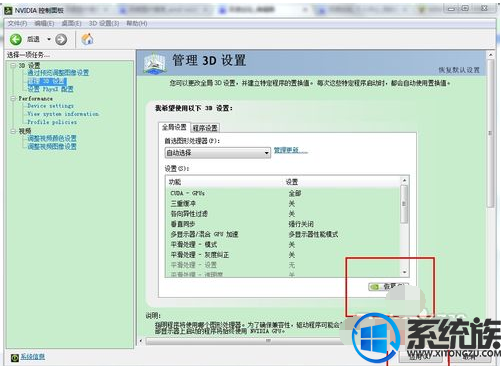Select 调整视频颜色设置 tree item

[x=52, y=138]
